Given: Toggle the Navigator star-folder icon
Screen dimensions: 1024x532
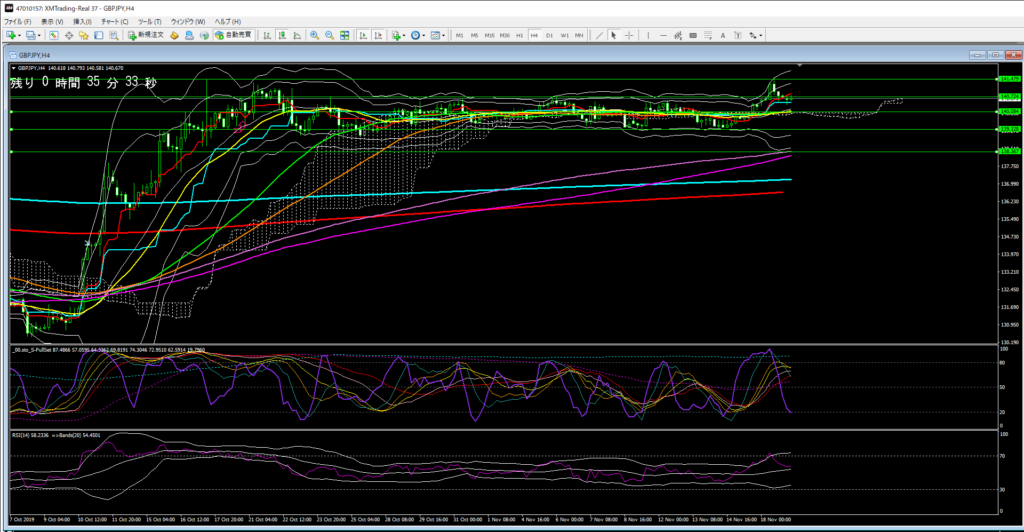Looking at the screenshot, I should coord(84,35).
